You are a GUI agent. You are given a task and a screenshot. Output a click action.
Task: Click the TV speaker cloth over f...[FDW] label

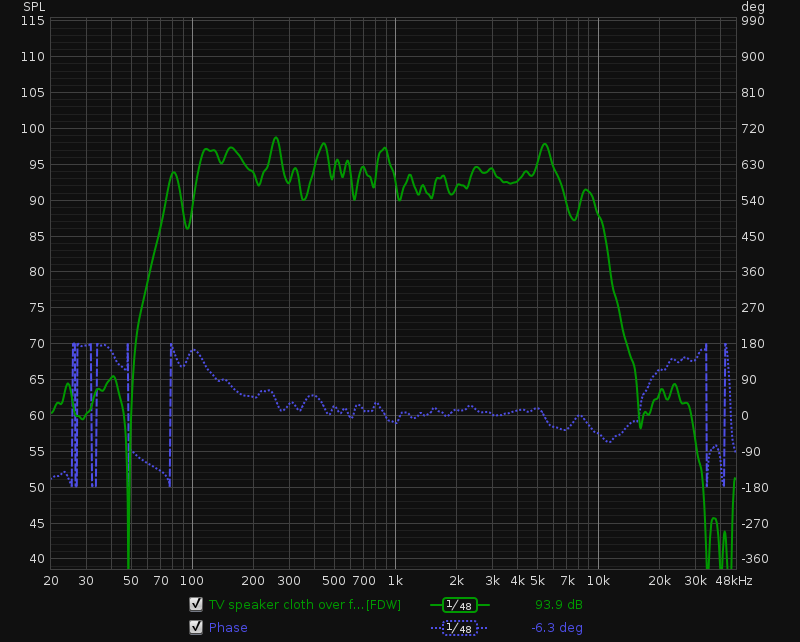pos(305,605)
